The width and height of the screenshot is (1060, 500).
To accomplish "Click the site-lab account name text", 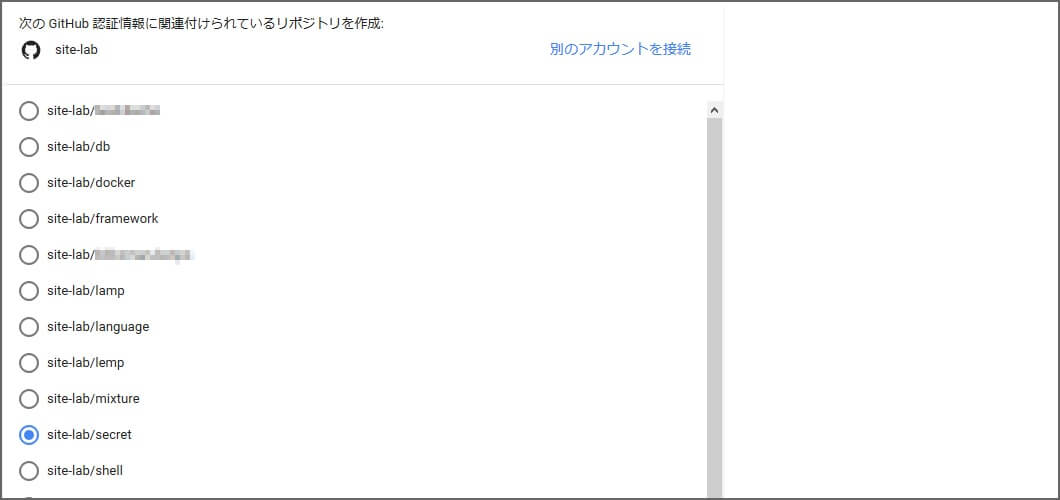I will (x=76, y=49).
